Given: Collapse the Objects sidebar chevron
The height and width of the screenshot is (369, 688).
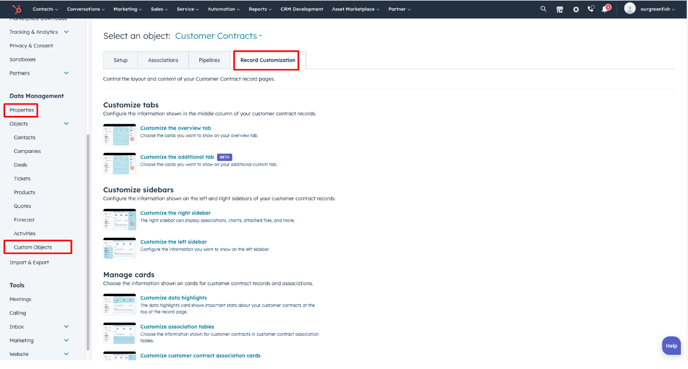Looking at the screenshot, I should 66,124.
